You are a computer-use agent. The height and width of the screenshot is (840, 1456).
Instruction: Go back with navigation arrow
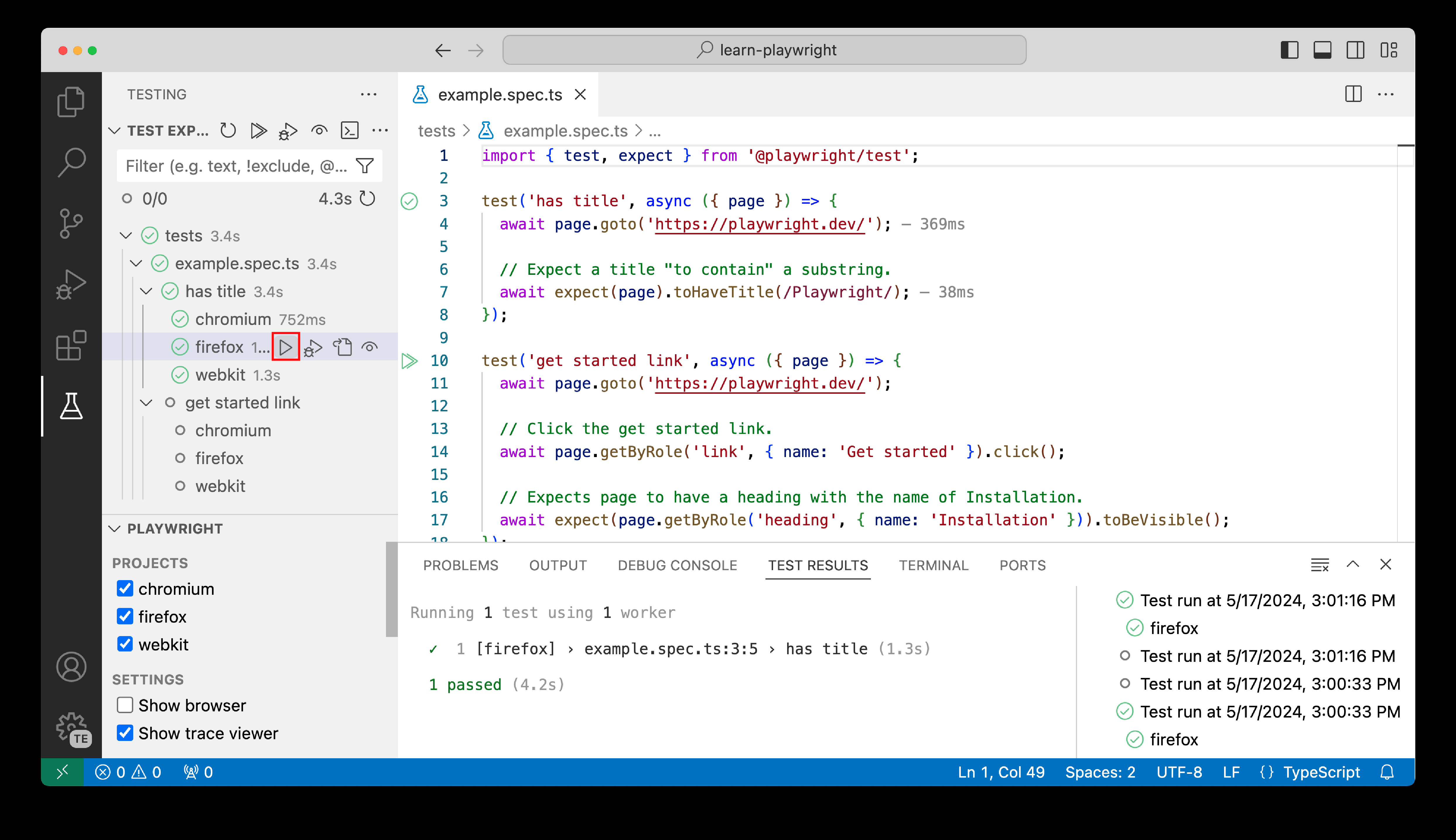(x=442, y=50)
